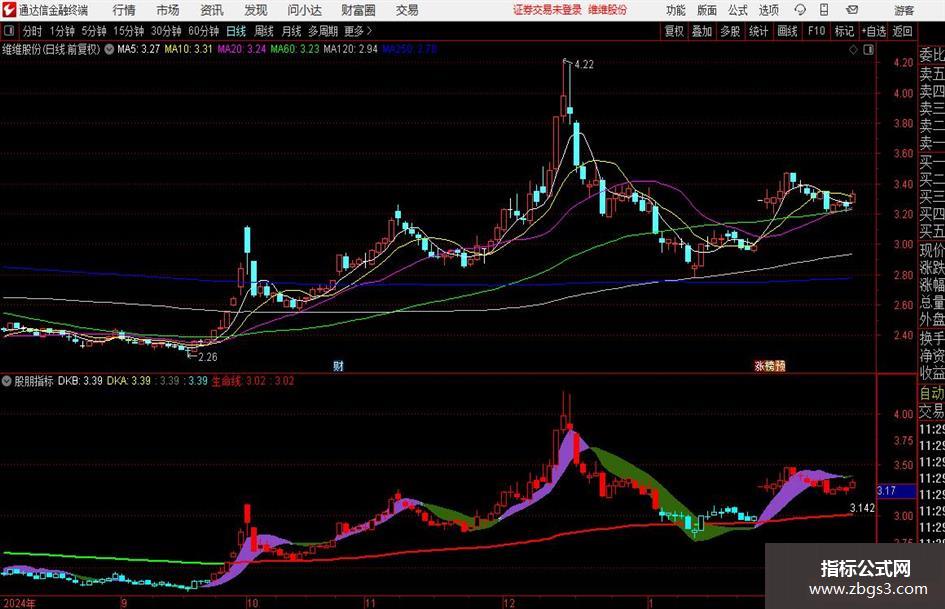
Task: Switch to the 15分钟 period tab
Action: tap(129, 31)
